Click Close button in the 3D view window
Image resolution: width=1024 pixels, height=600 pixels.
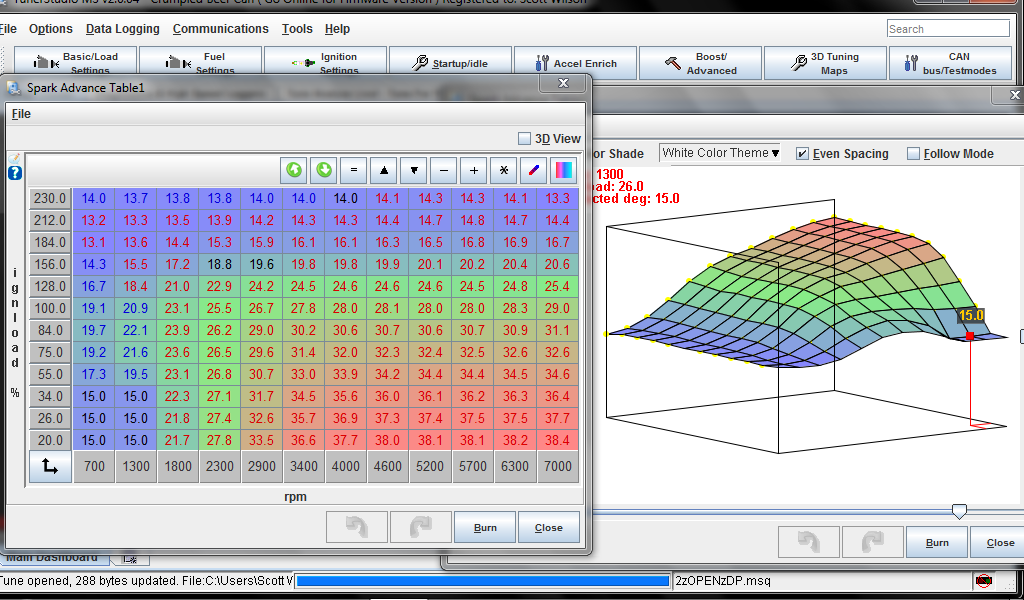click(x=999, y=543)
